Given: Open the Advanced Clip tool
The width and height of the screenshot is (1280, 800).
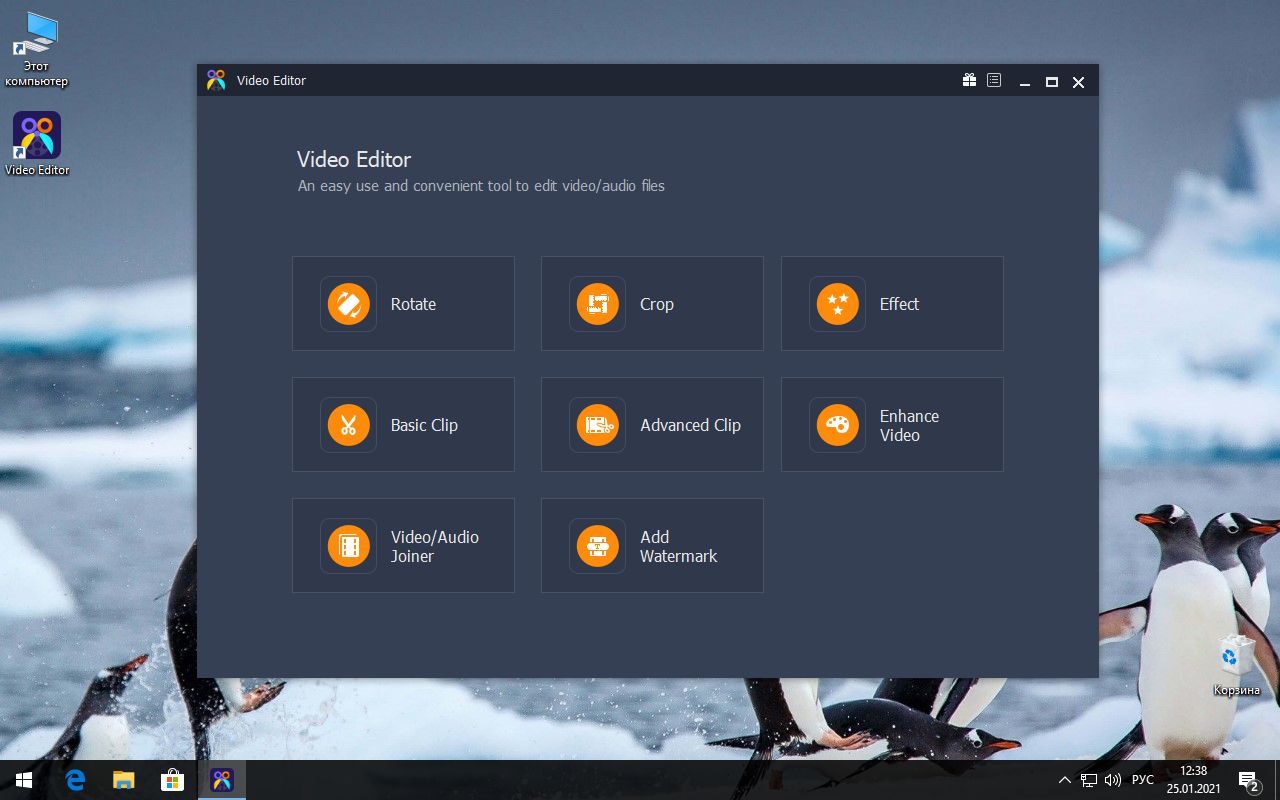Looking at the screenshot, I should click(x=652, y=424).
